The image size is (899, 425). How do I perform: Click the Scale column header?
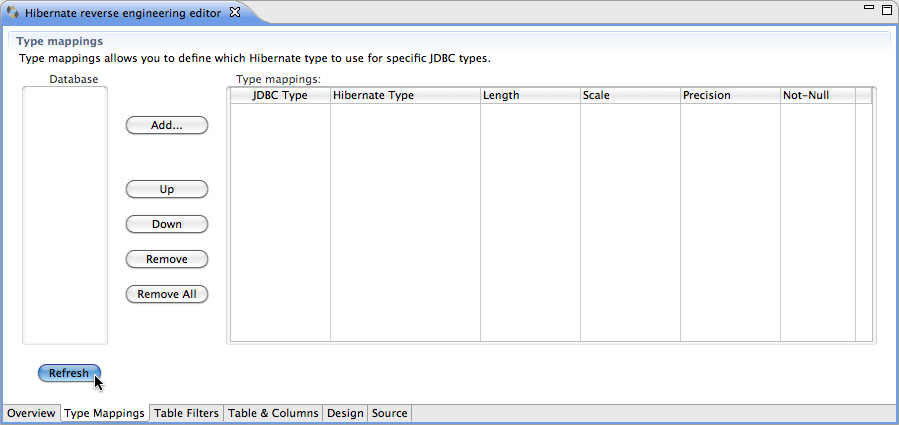[630, 96]
